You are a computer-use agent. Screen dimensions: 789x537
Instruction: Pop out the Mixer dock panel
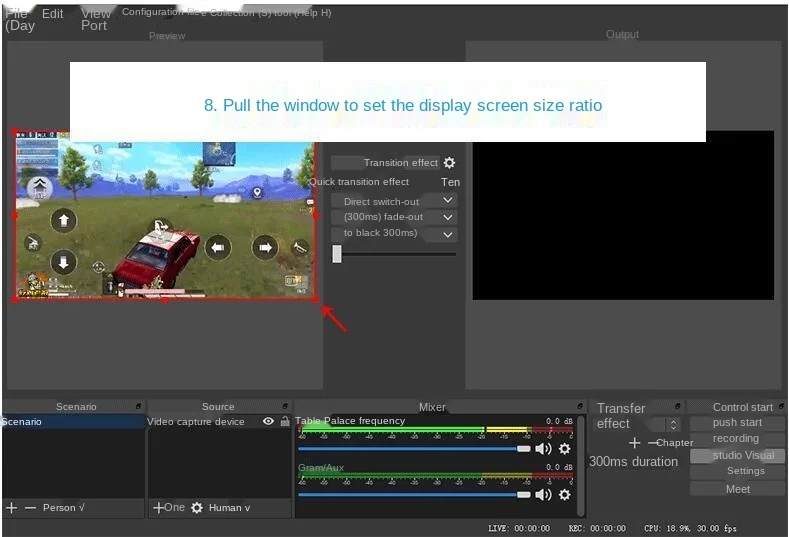580,406
